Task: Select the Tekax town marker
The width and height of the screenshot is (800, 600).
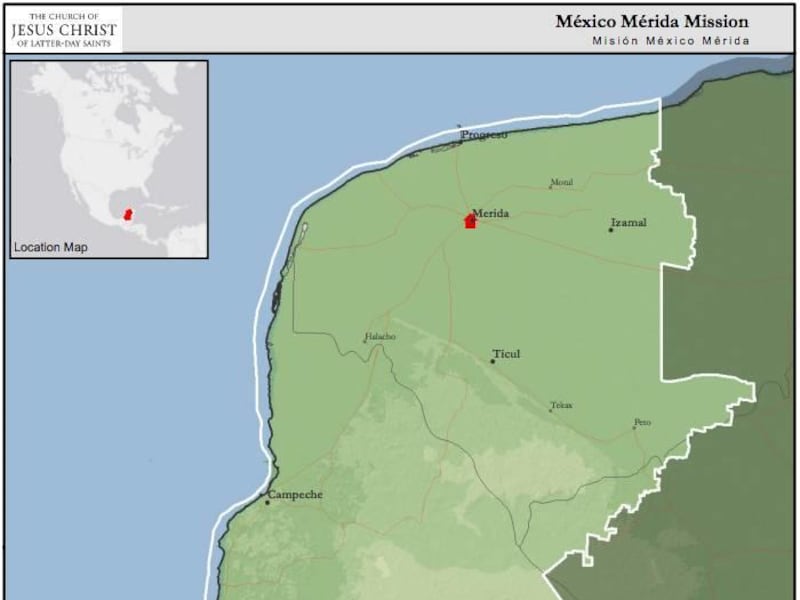Action: pyautogui.click(x=551, y=409)
